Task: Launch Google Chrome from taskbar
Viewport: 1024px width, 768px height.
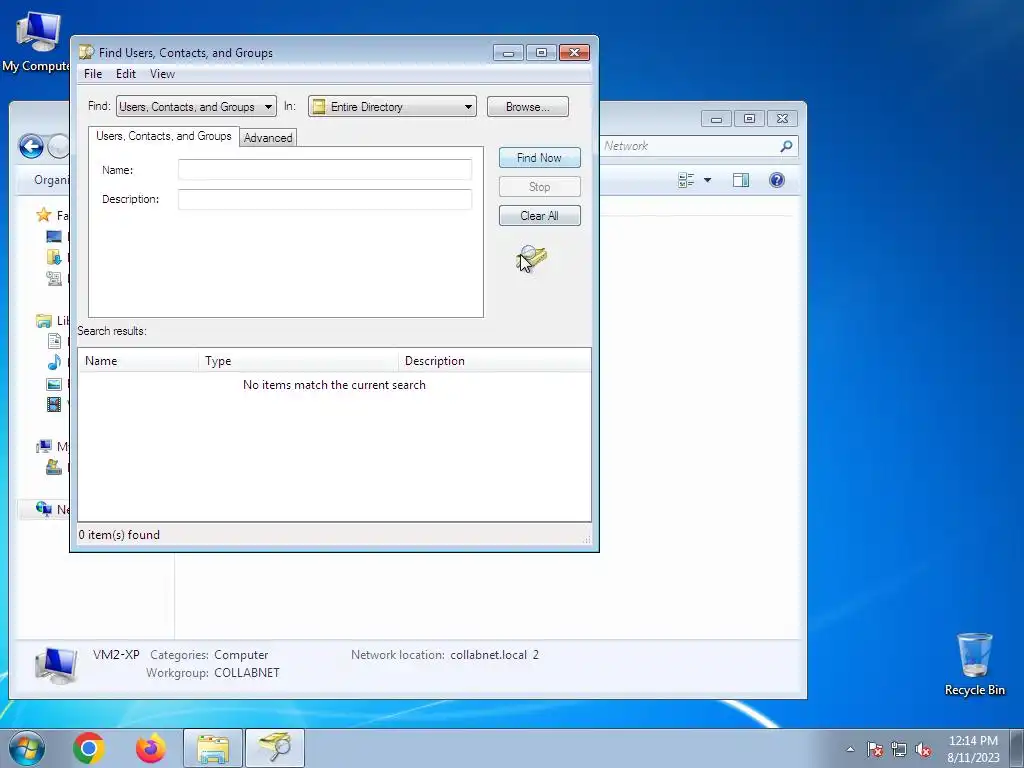Action: (x=89, y=748)
